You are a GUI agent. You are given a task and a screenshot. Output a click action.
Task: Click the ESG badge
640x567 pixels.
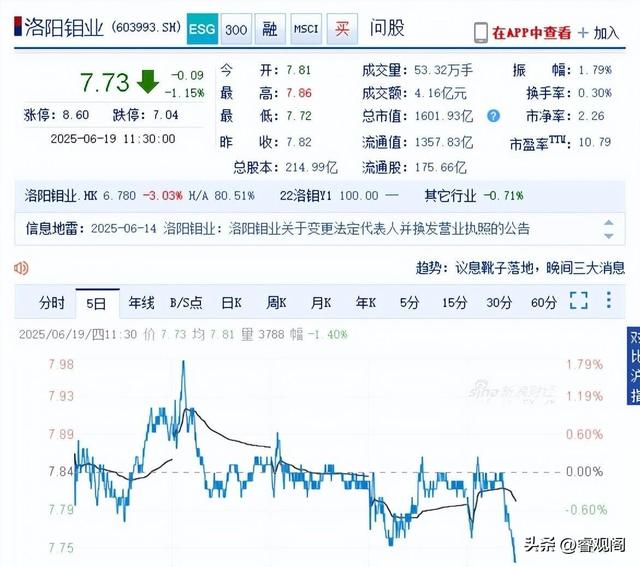(x=202, y=29)
